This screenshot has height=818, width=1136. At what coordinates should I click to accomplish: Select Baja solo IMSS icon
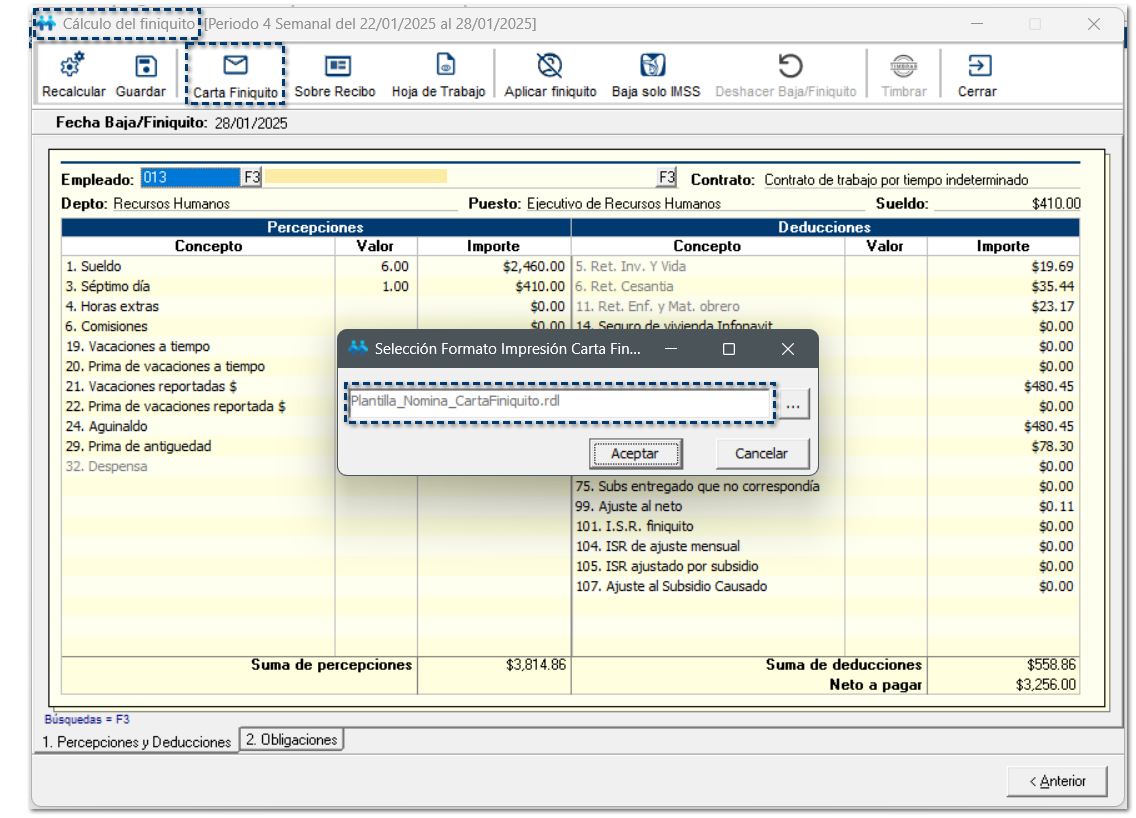click(652, 67)
